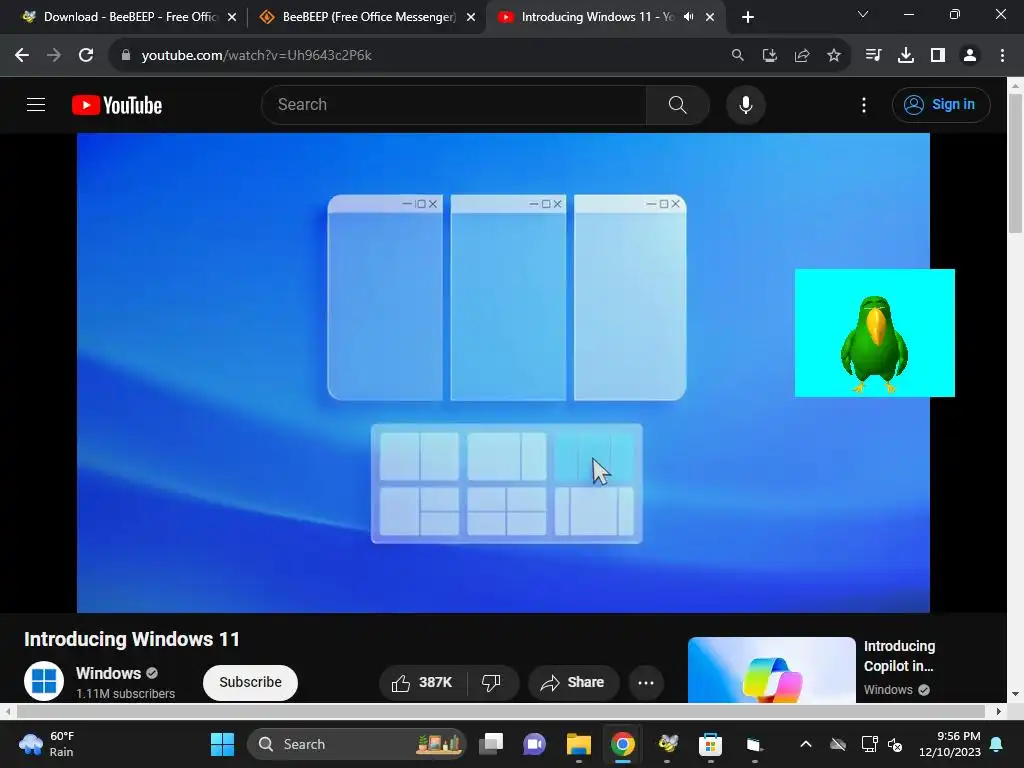This screenshot has height=768, width=1024.
Task: Install app icon in address bar
Action: 770,56
